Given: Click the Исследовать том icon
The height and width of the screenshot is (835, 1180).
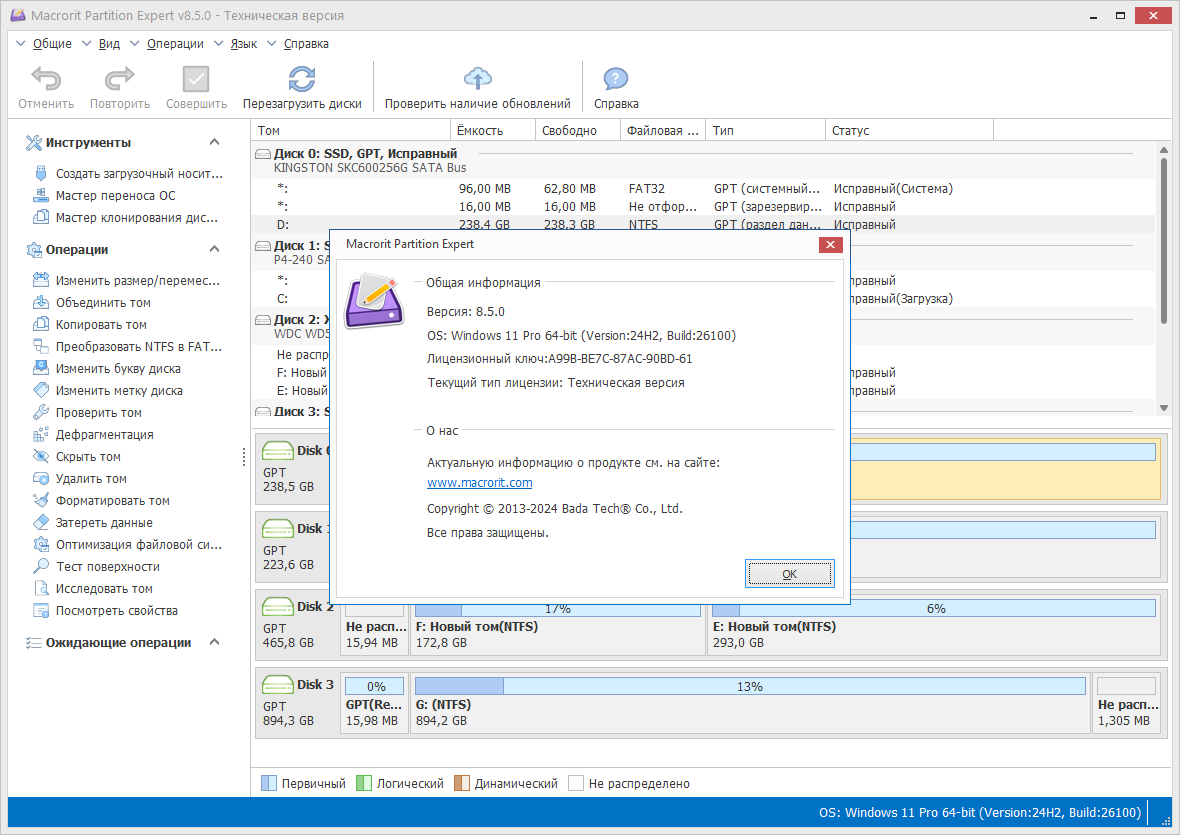Looking at the screenshot, I should [41, 588].
